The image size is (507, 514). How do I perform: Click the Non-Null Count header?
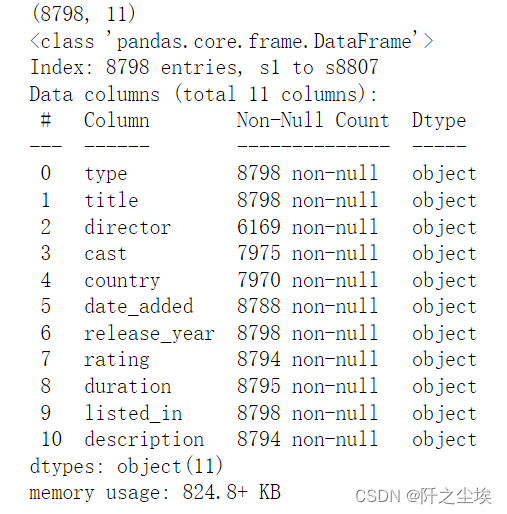tap(313, 120)
